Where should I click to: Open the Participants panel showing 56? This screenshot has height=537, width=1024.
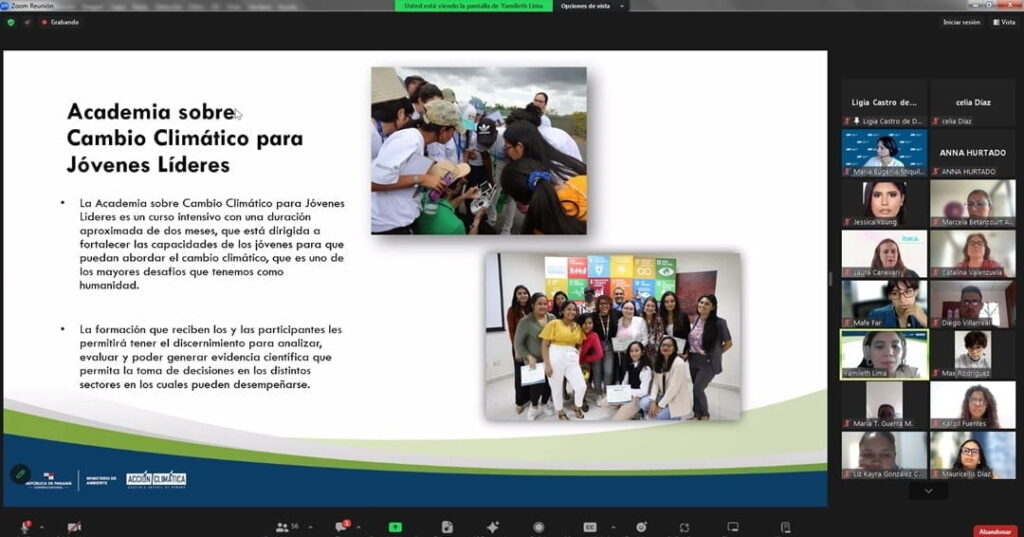point(287,527)
